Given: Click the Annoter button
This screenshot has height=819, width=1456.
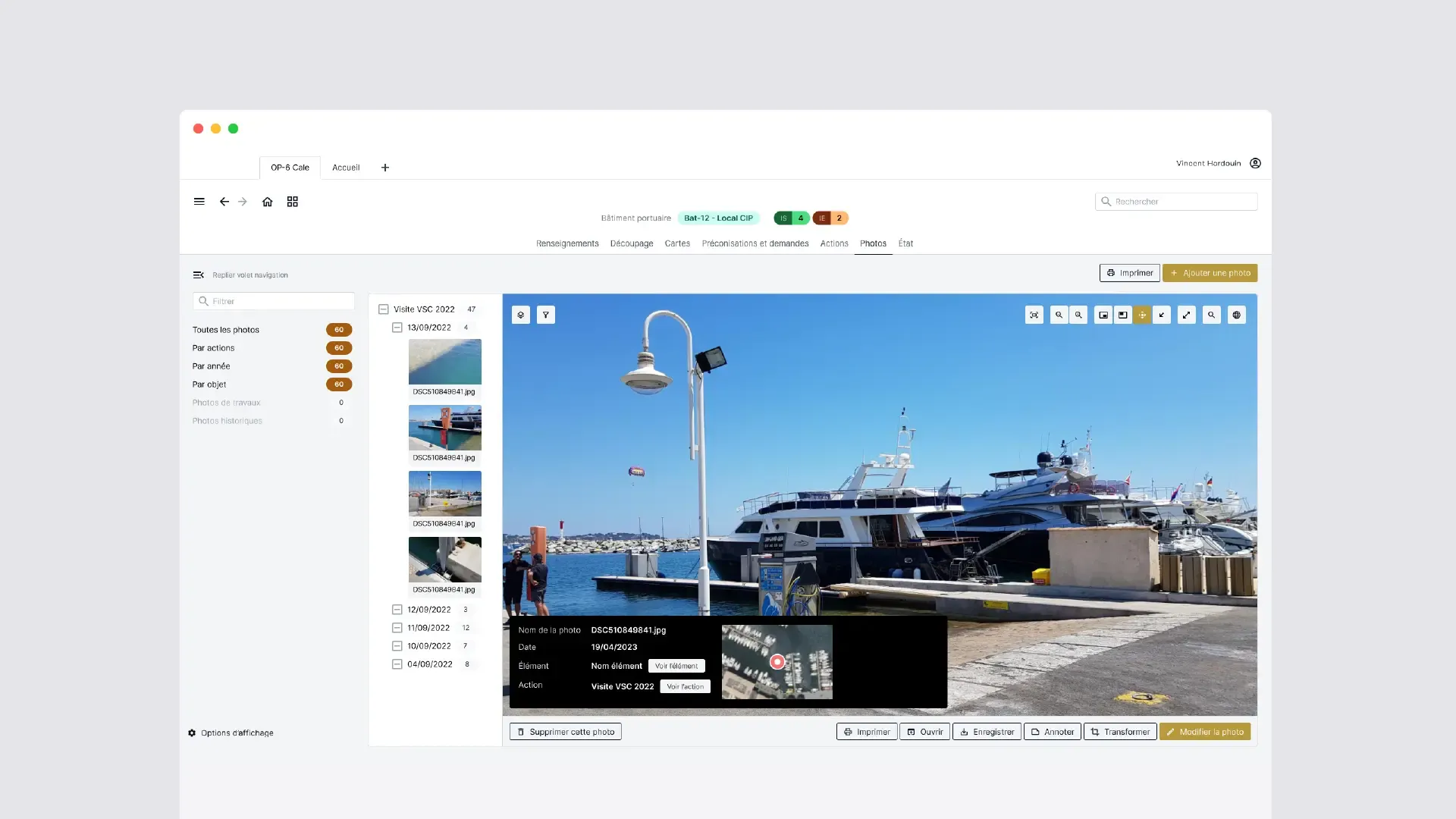Looking at the screenshot, I should pyautogui.click(x=1052, y=732).
